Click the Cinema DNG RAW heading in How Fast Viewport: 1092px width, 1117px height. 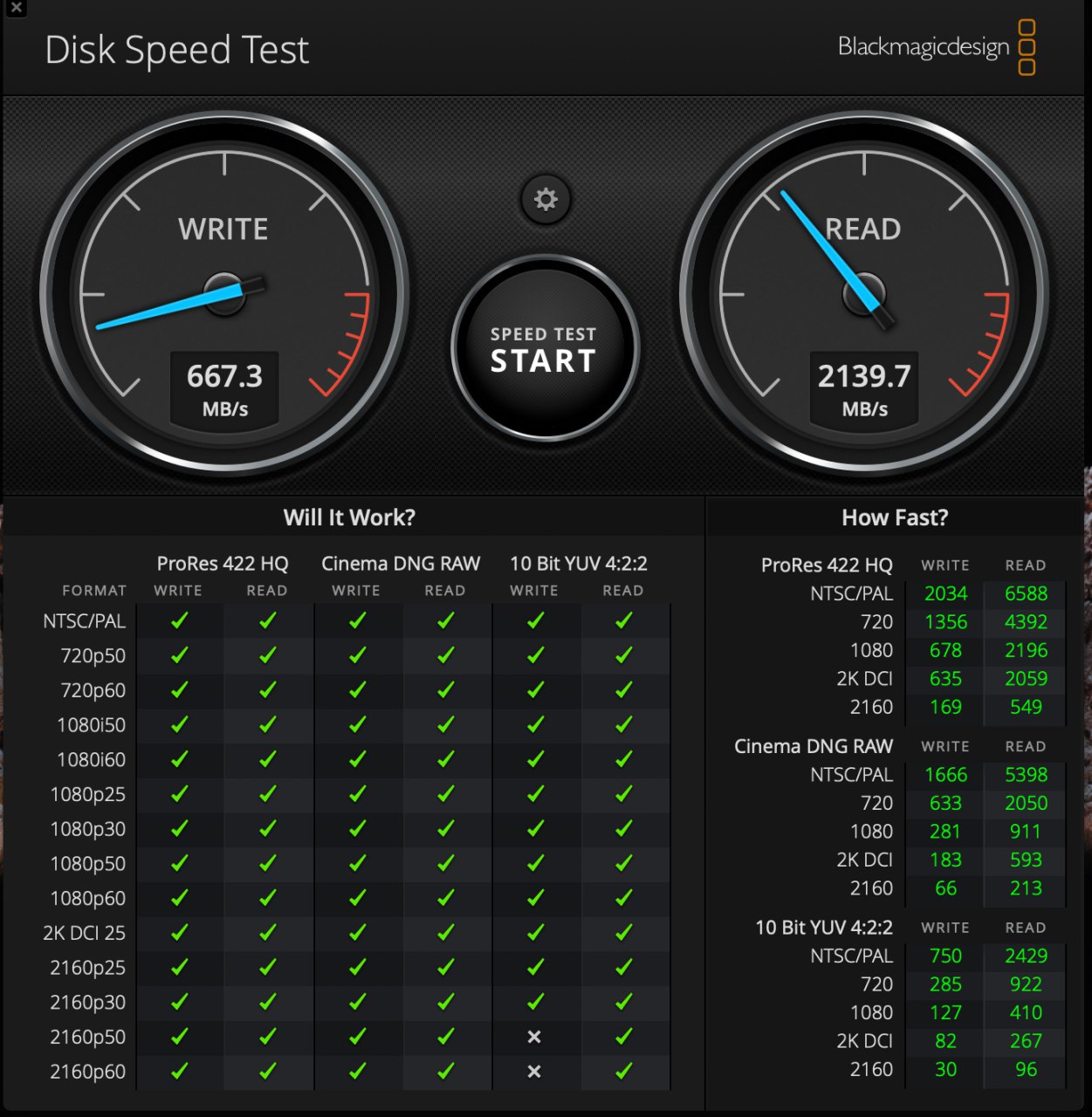click(814, 746)
